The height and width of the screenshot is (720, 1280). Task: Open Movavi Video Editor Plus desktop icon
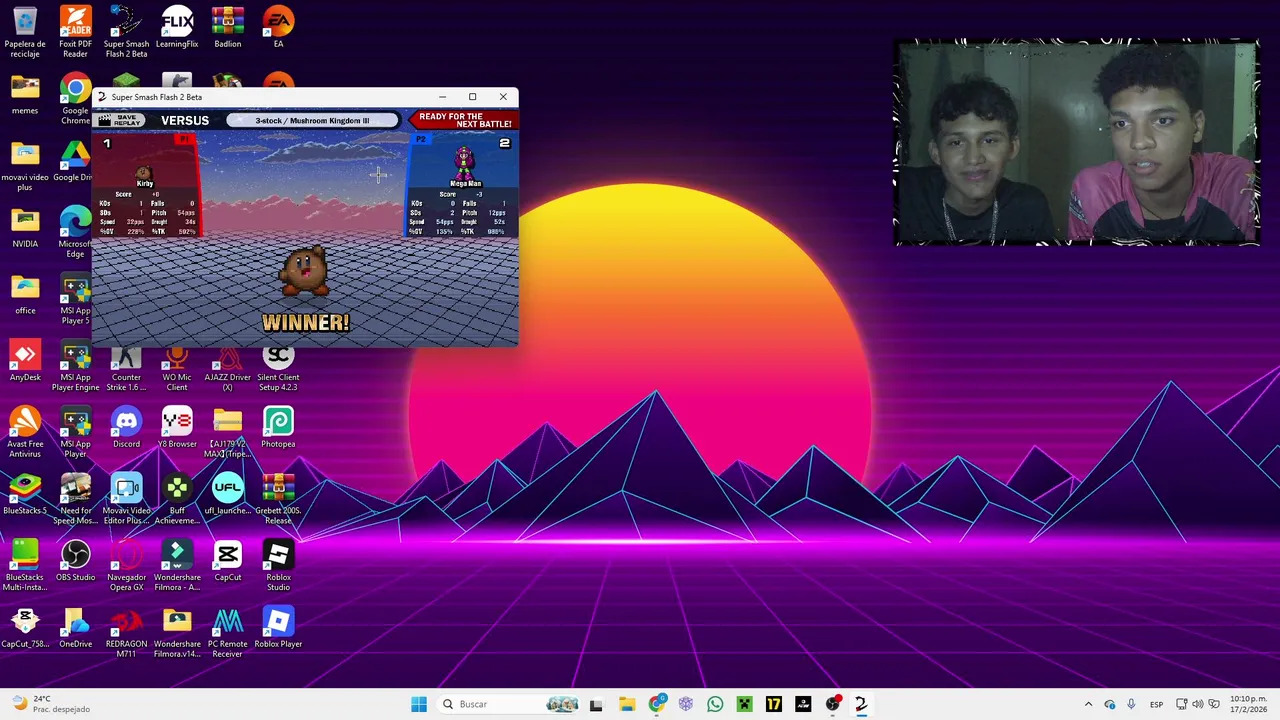(x=126, y=499)
